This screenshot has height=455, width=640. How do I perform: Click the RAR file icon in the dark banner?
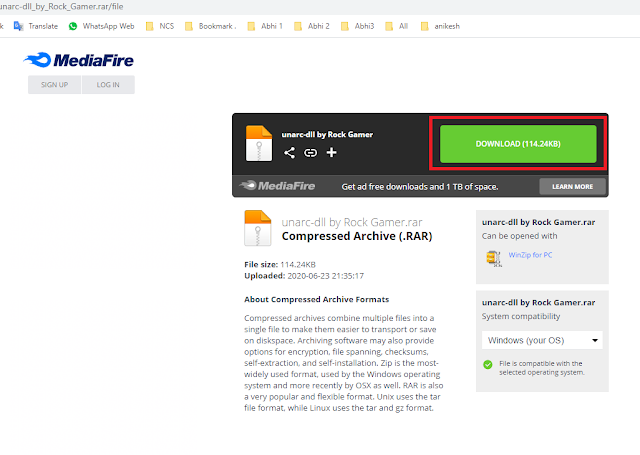pos(259,143)
